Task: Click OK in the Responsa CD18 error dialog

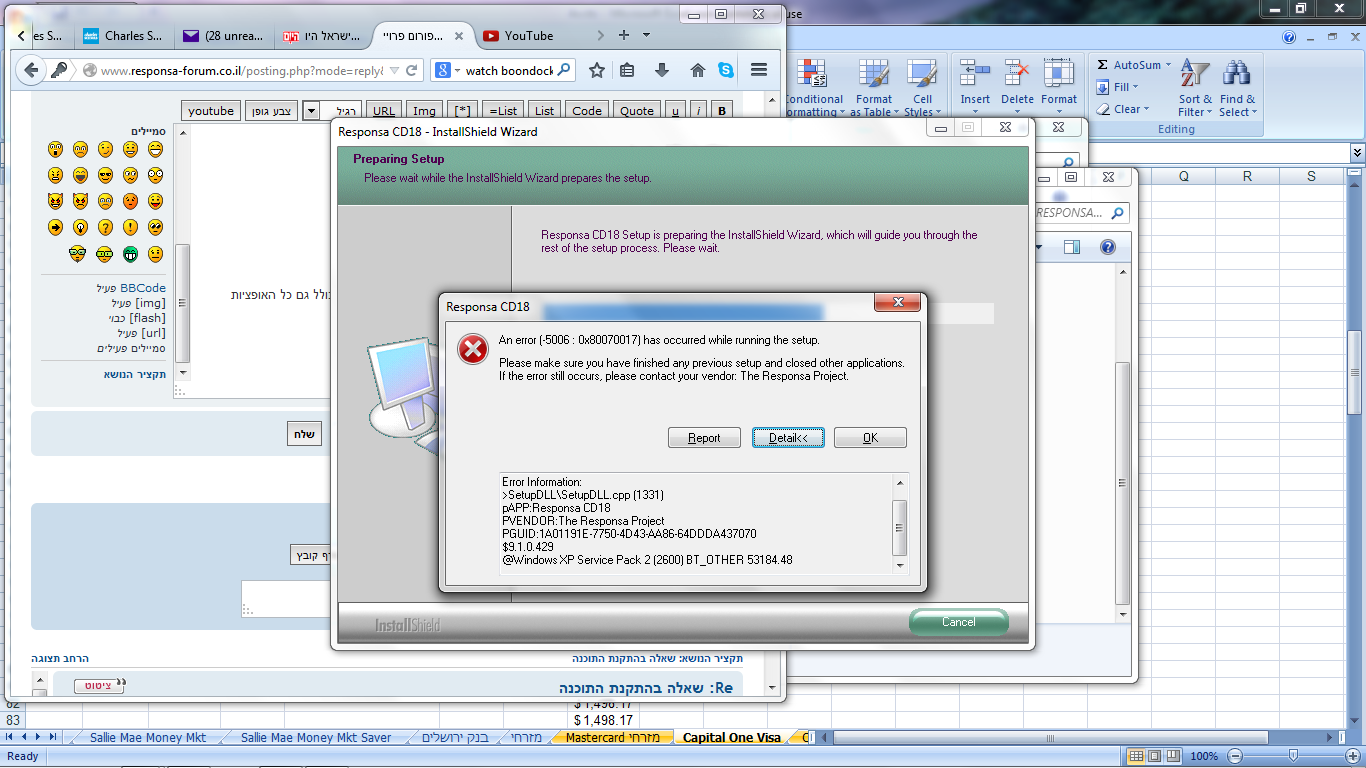Action: (x=870, y=438)
